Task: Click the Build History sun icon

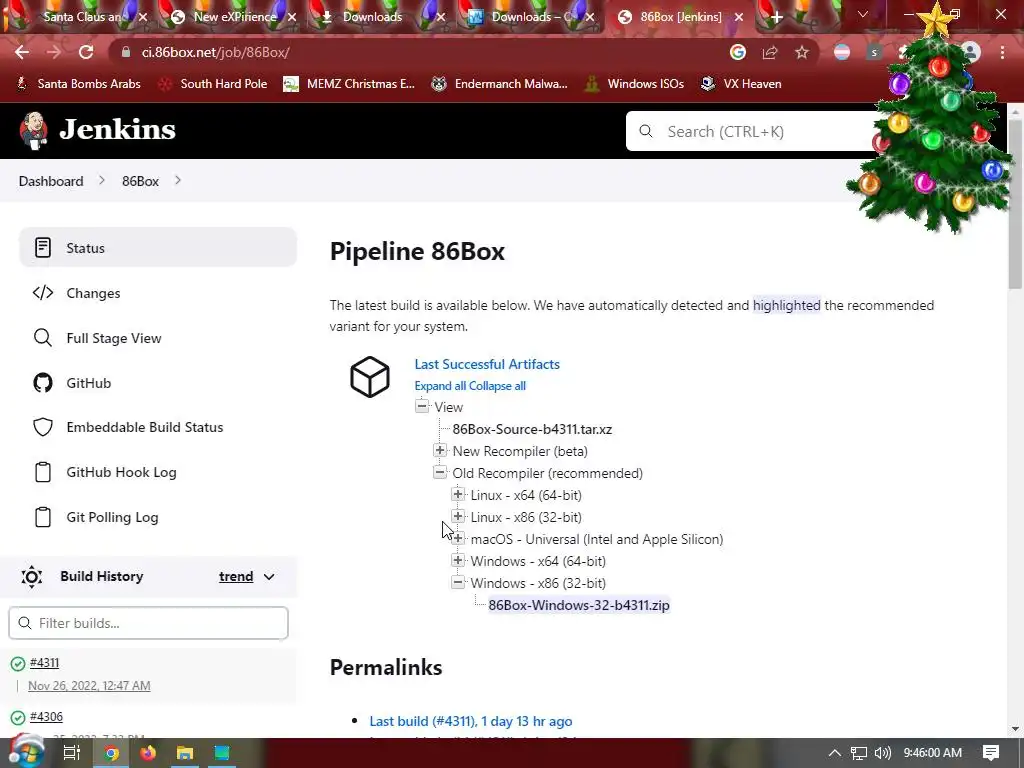Action: pyautogui.click(x=31, y=577)
